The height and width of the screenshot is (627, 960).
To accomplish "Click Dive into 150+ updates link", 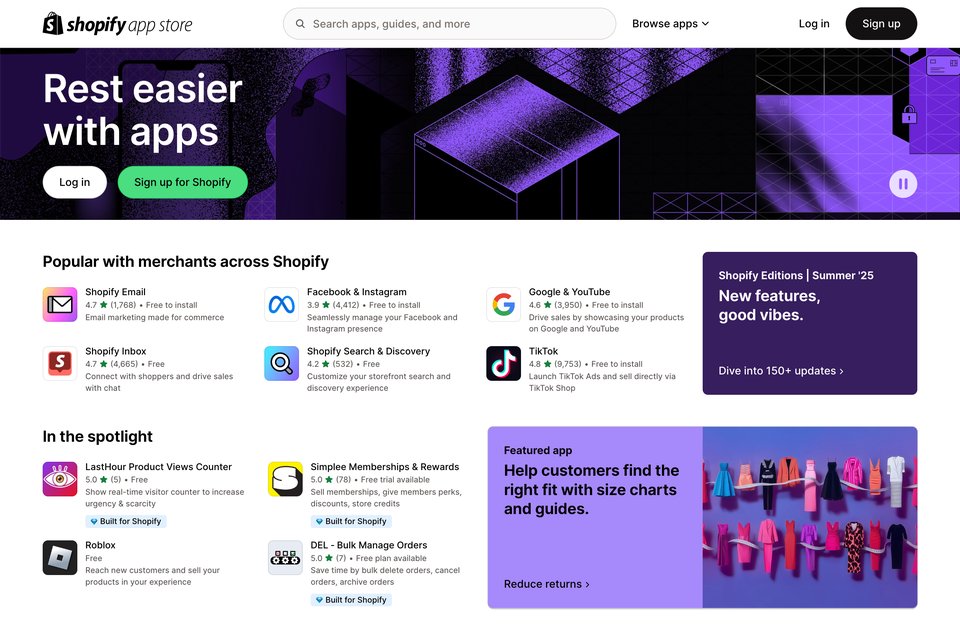I will coord(781,370).
